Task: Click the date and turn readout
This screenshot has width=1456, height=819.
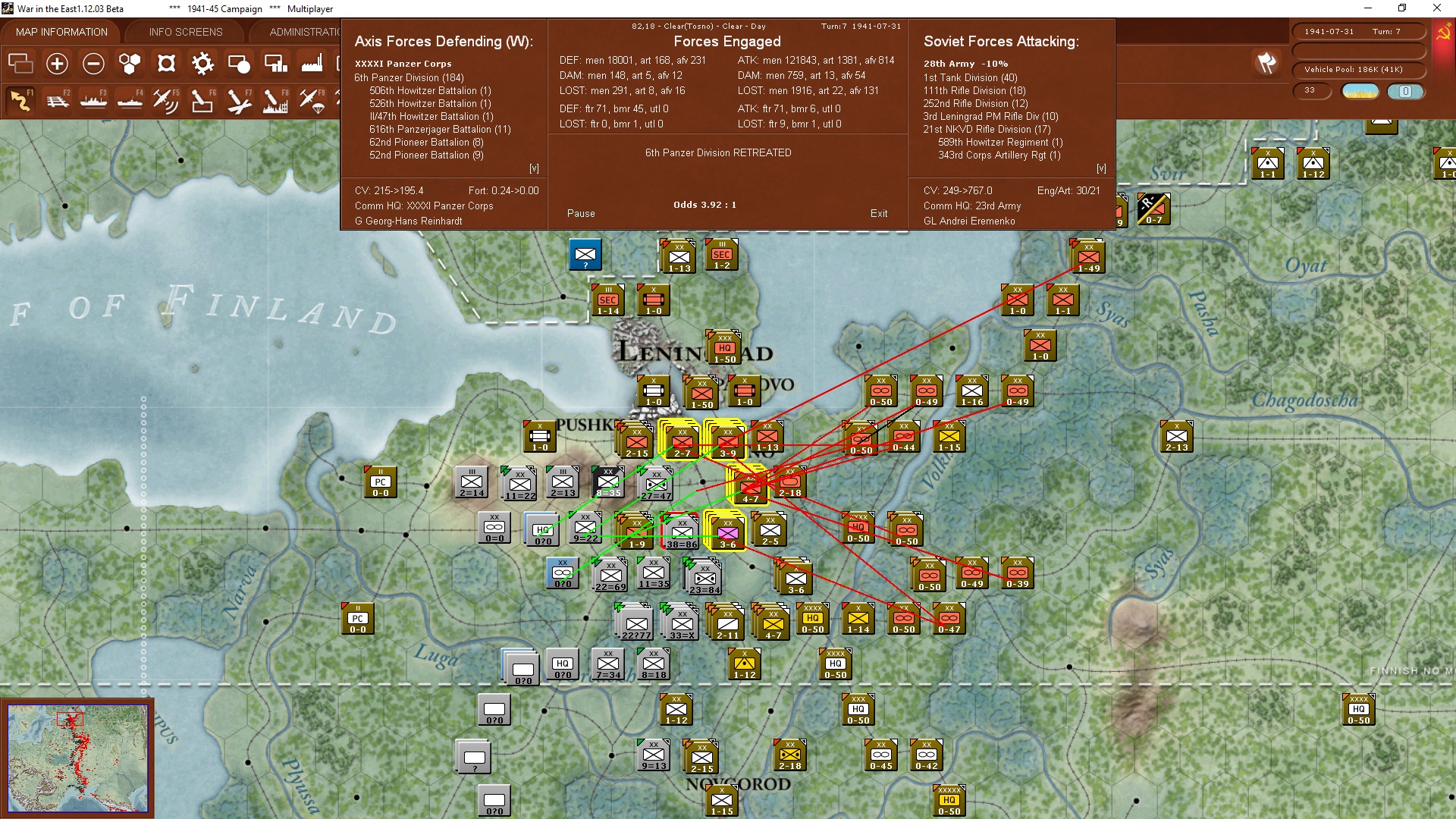Action: [x=1357, y=32]
